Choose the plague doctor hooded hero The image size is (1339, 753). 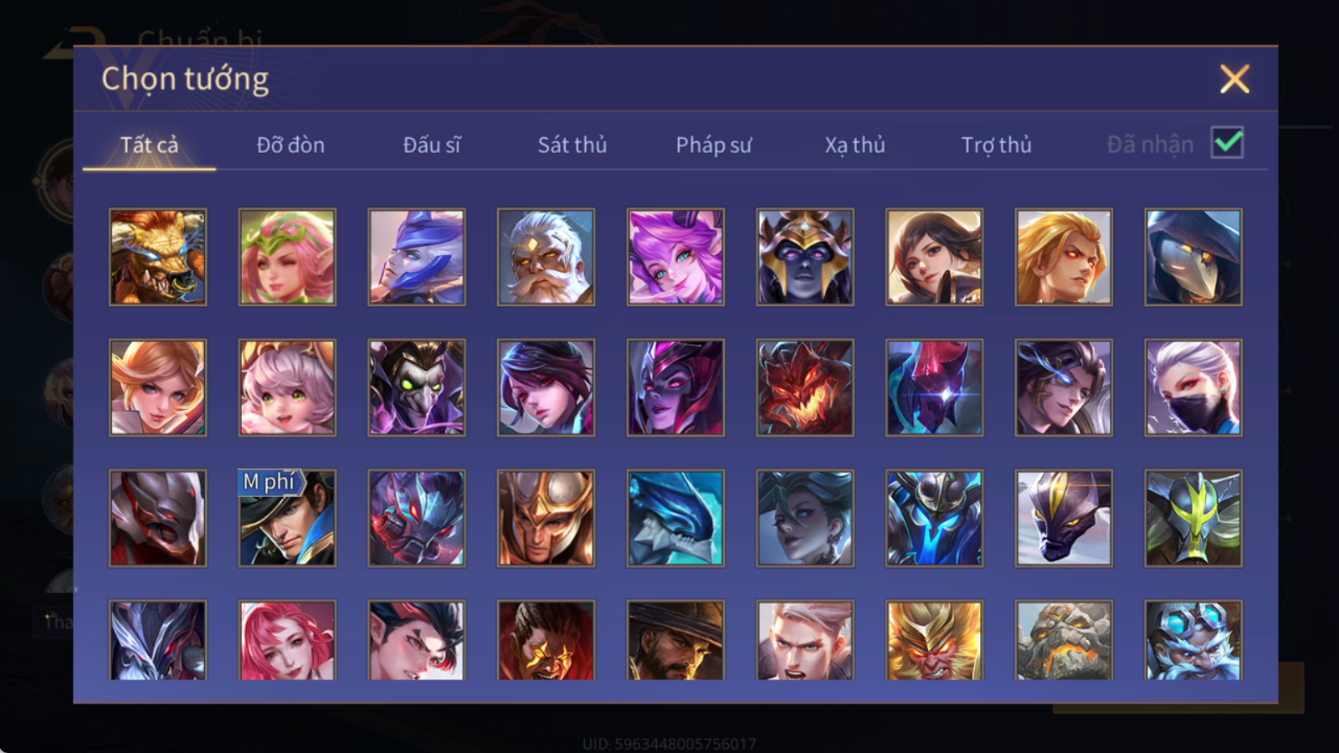click(x=1194, y=257)
